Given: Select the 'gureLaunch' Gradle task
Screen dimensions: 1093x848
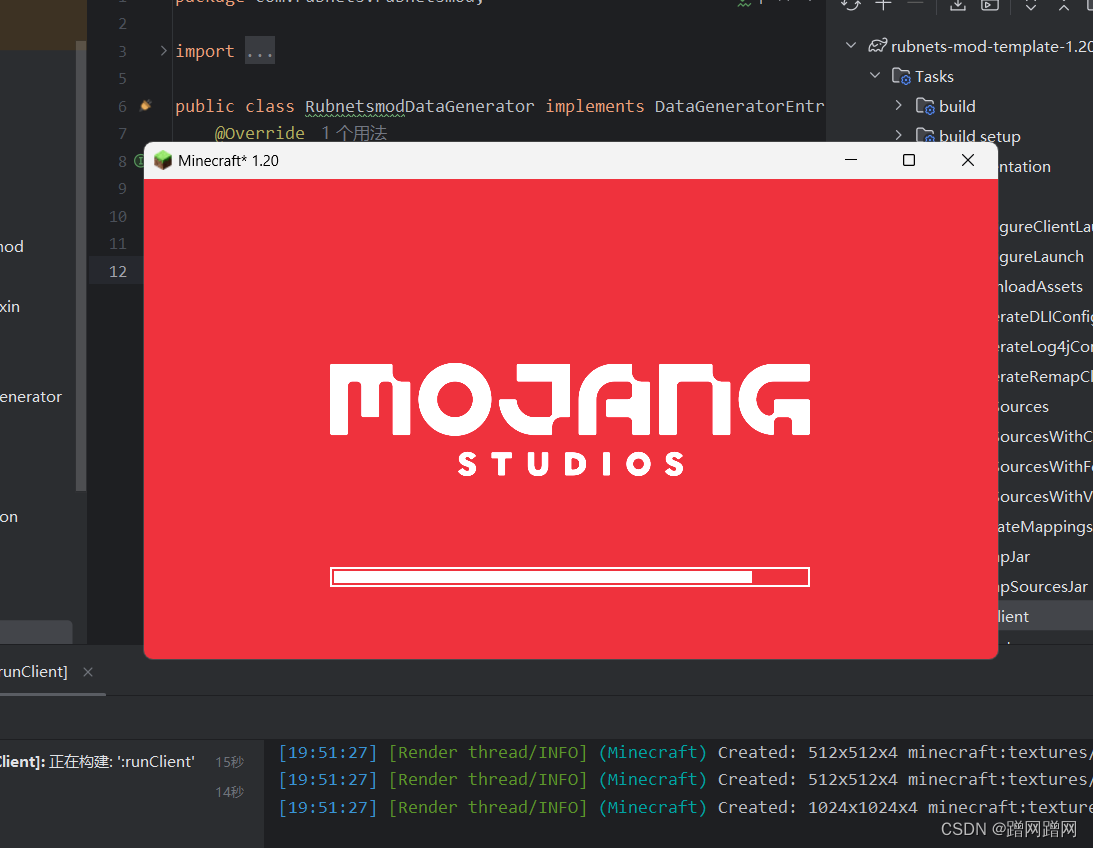Looking at the screenshot, I should click(x=1041, y=256).
